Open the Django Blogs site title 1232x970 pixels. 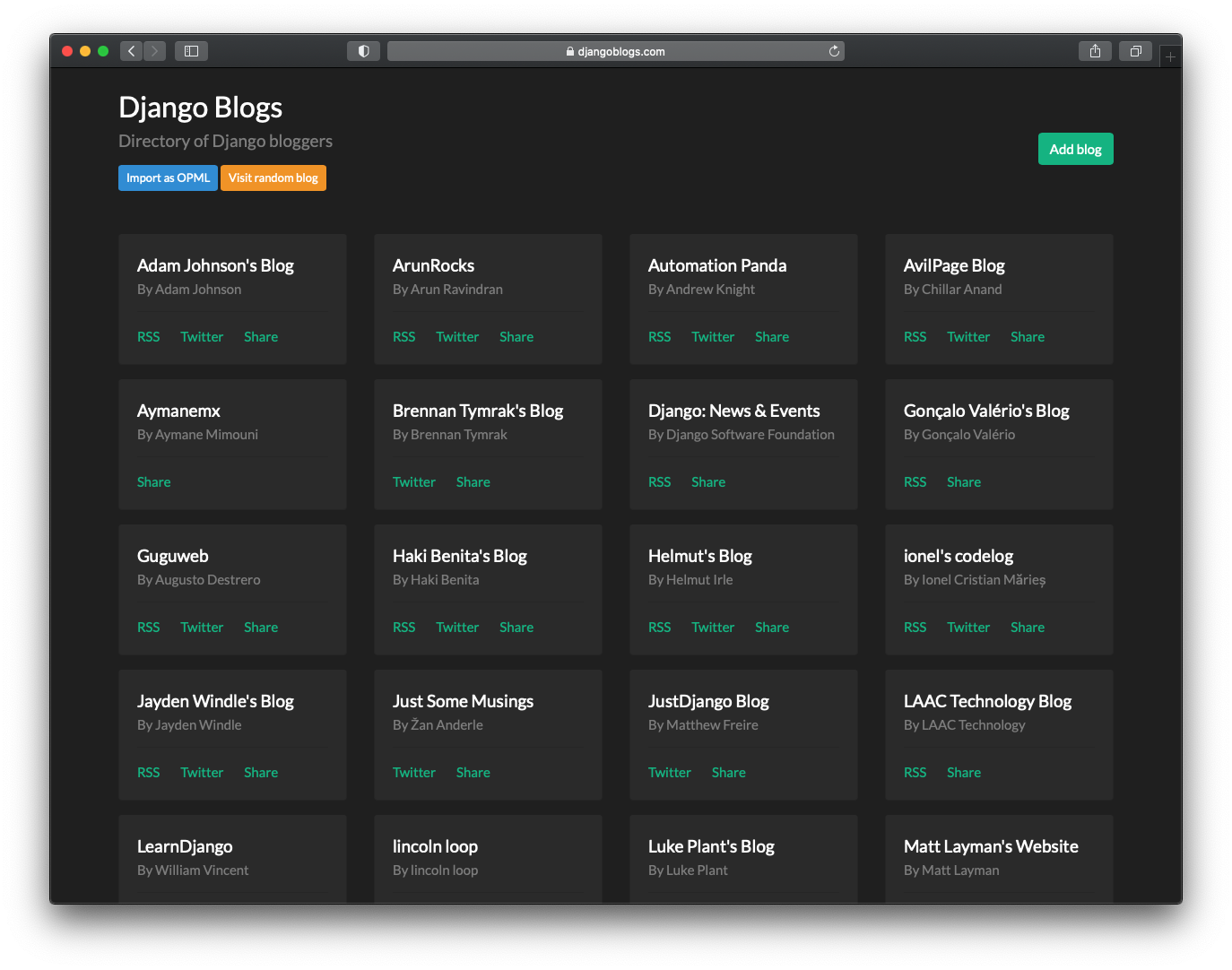[201, 108]
